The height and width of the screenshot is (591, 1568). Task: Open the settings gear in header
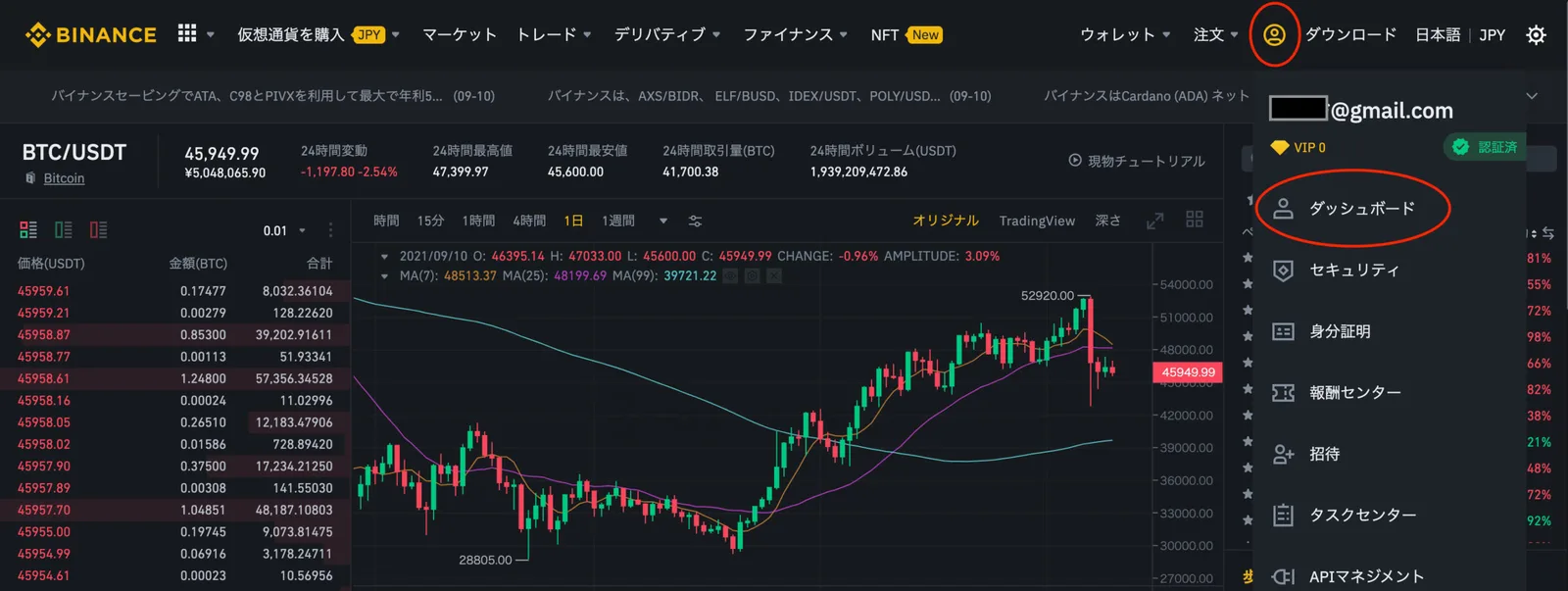coord(1536,35)
